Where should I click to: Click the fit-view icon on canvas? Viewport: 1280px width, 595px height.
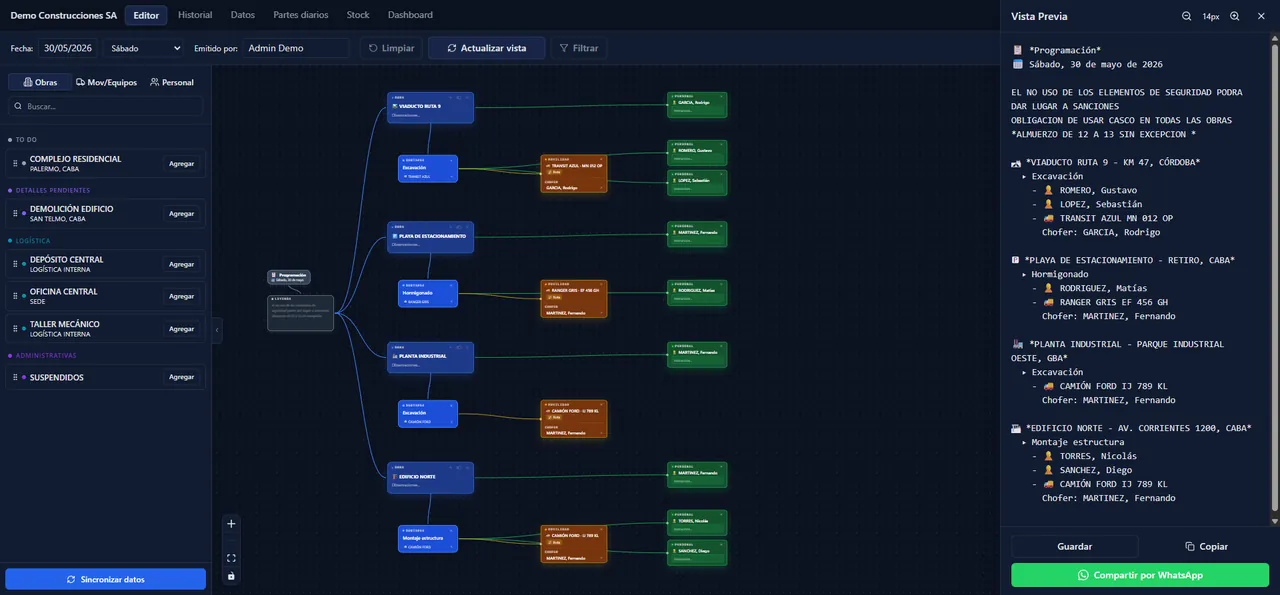click(231, 558)
